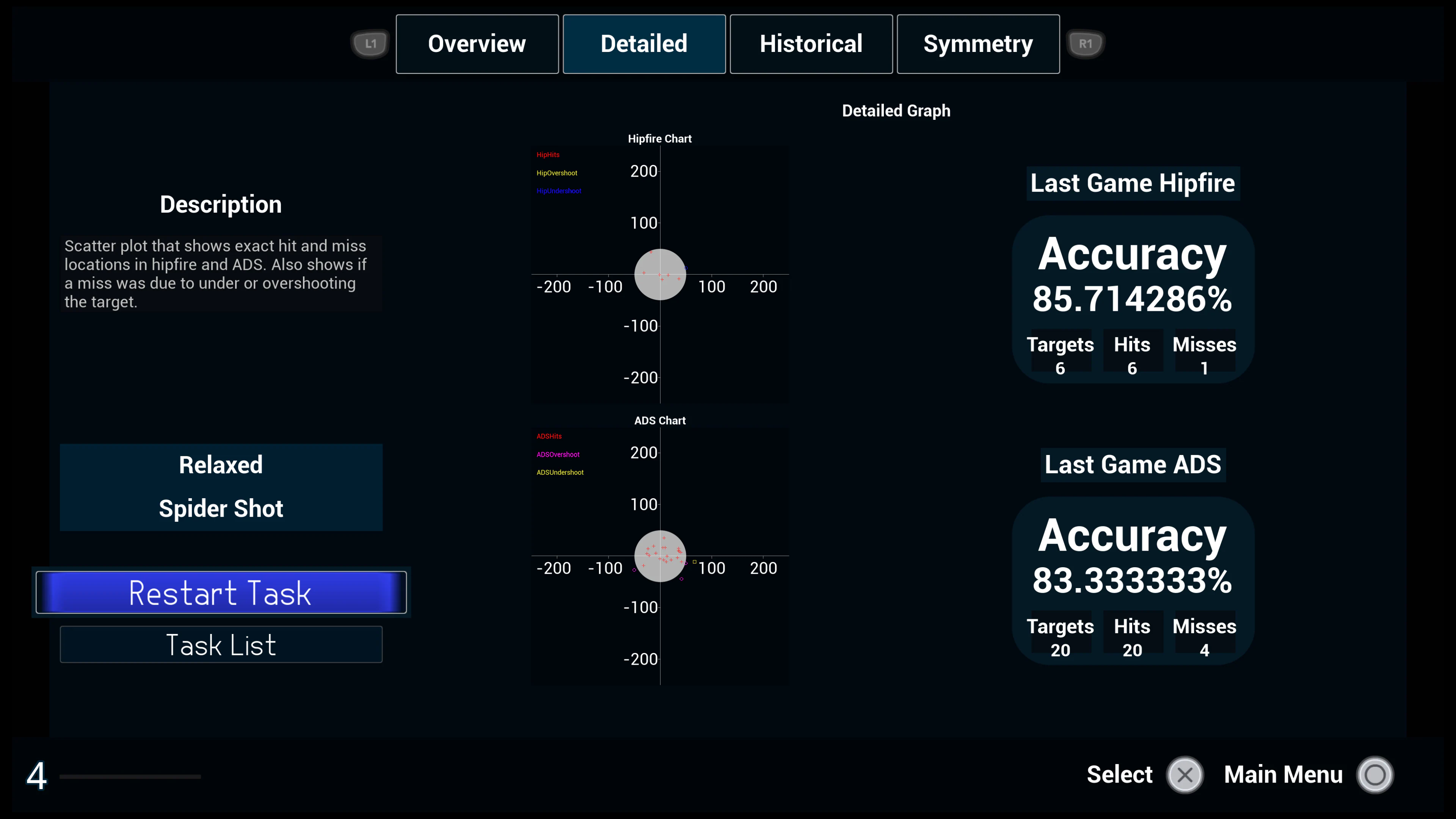Click the Last Game Hipfire accuracy panel
Viewport: 1456px width, 819px height.
point(1132,300)
